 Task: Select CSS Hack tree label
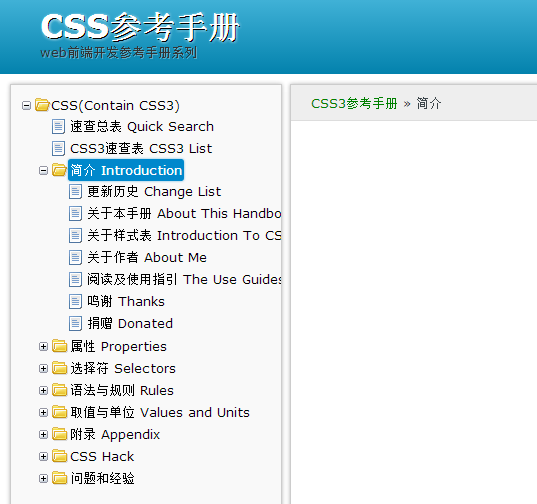tap(102, 456)
